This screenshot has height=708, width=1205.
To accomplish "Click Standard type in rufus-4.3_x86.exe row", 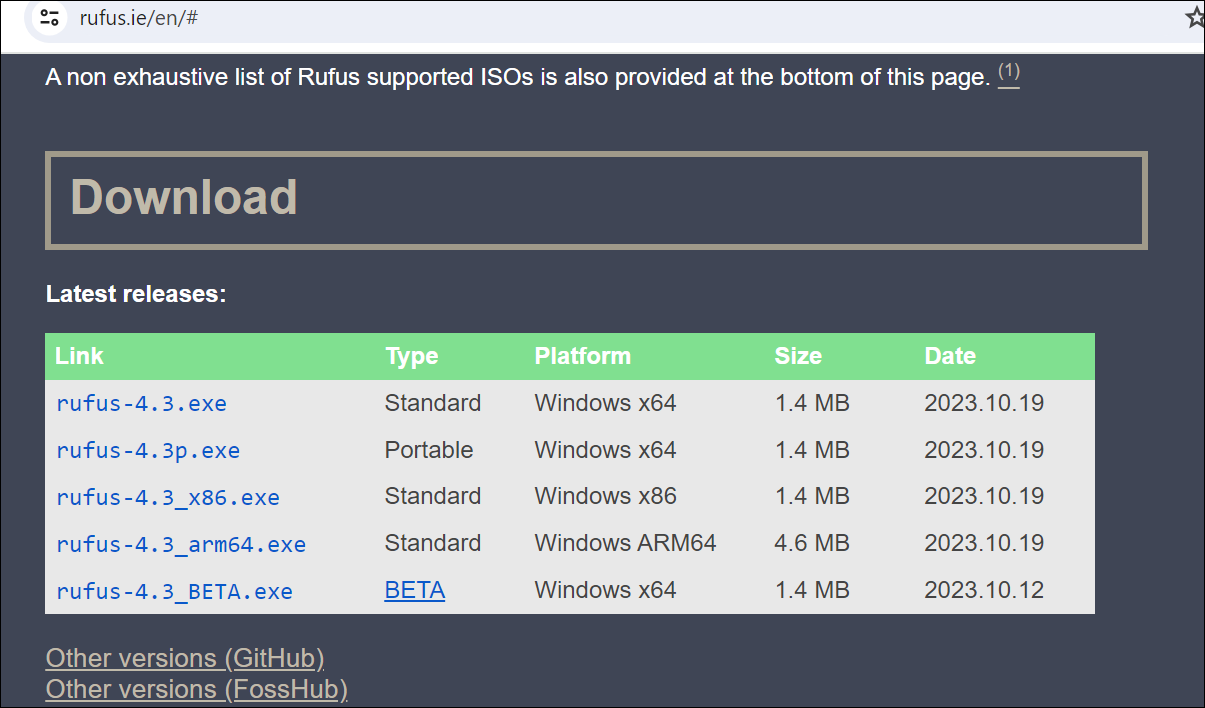I will pyautogui.click(x=433, y=496).
